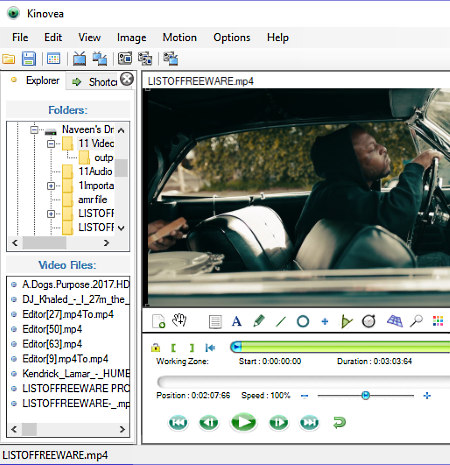
Task: Select the line drawing tool
Action: click(x=281, y=322)
